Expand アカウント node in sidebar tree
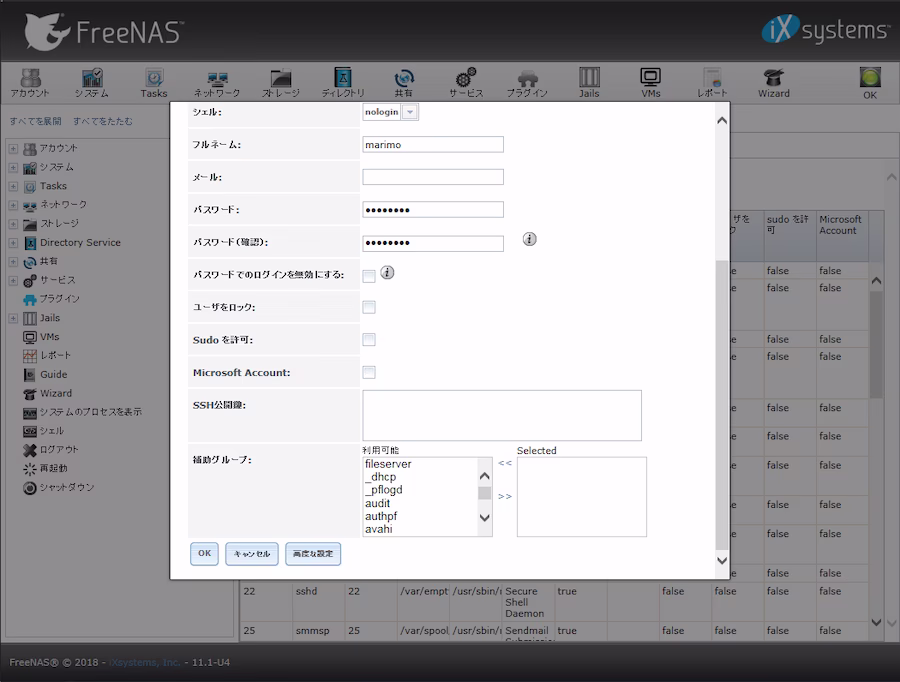Viewport: 900px width, 682px height. (13, 148)
